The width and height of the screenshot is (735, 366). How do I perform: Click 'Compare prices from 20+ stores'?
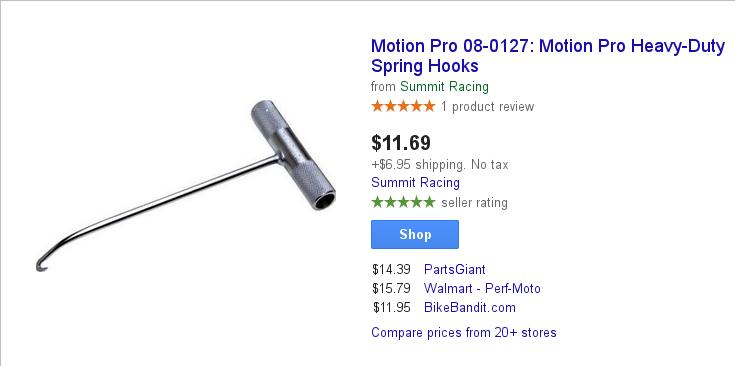point(464,333)
